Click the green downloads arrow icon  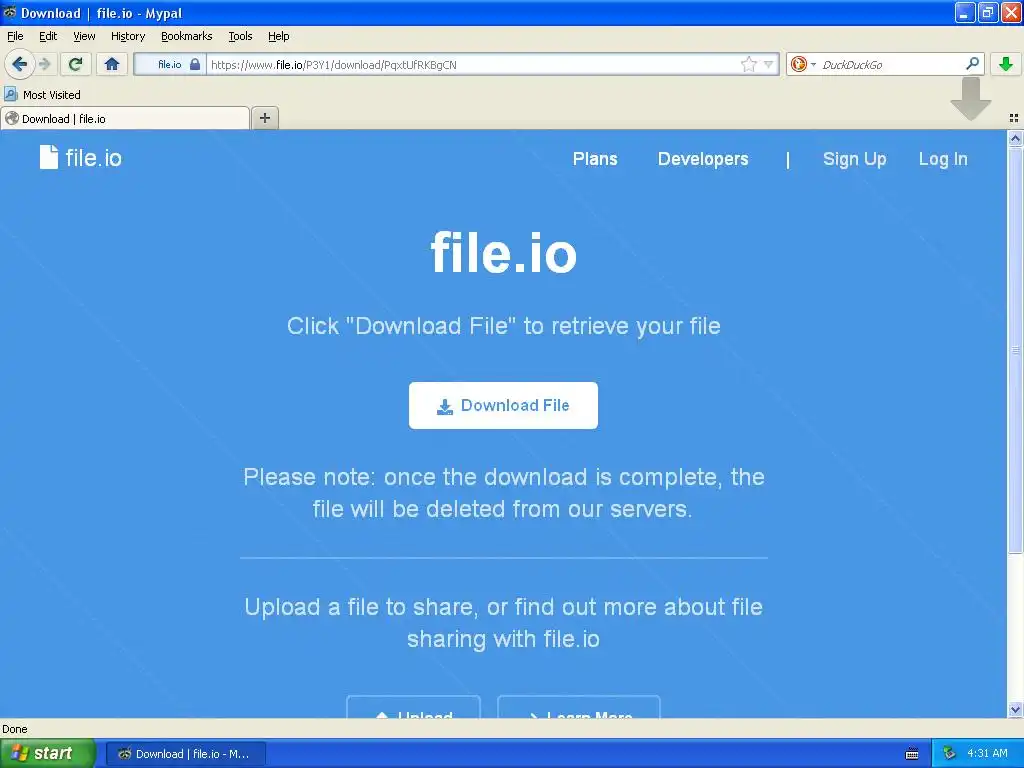pyautogui.click(x=1006, y=64)
